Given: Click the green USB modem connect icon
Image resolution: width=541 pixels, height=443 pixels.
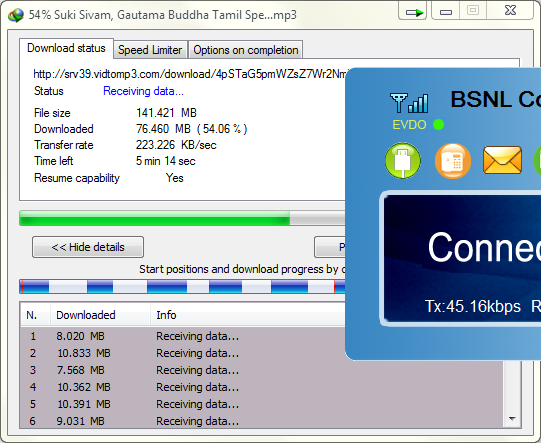Looking at the screenshot, I should [403, 160].
